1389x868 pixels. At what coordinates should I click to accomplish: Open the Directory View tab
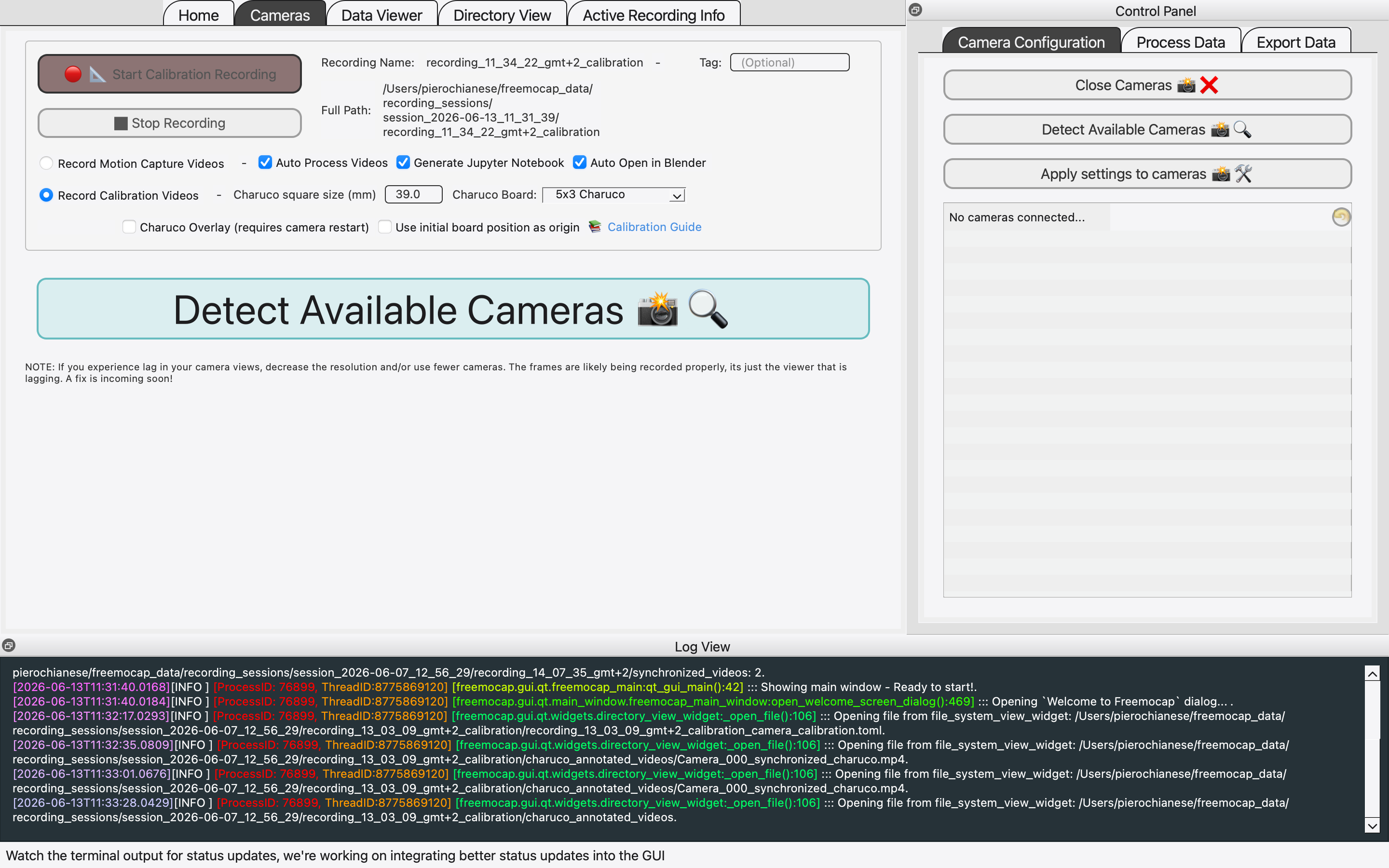pos(502,15)
